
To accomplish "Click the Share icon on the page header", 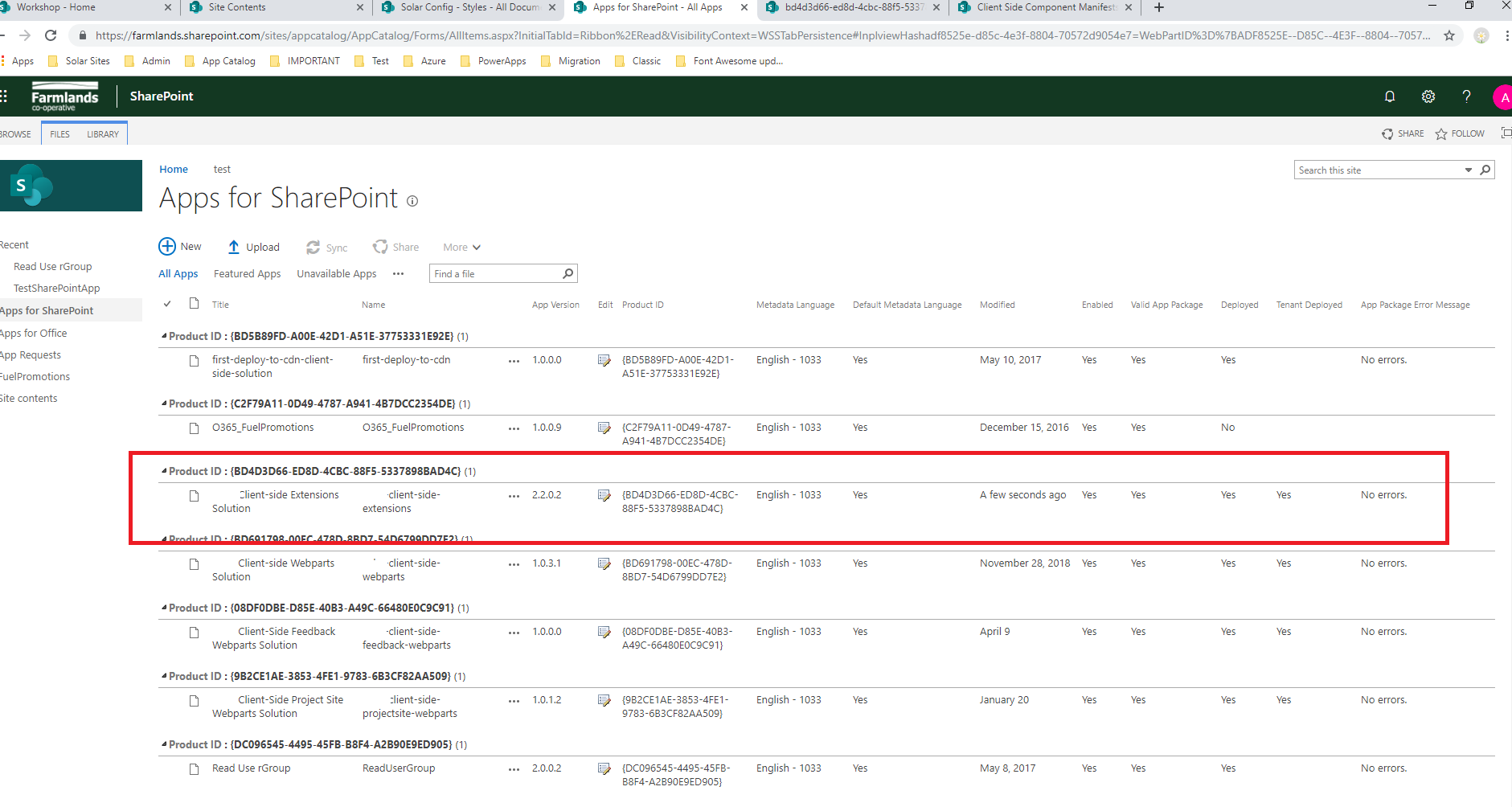I will [x=1387, y=134].
